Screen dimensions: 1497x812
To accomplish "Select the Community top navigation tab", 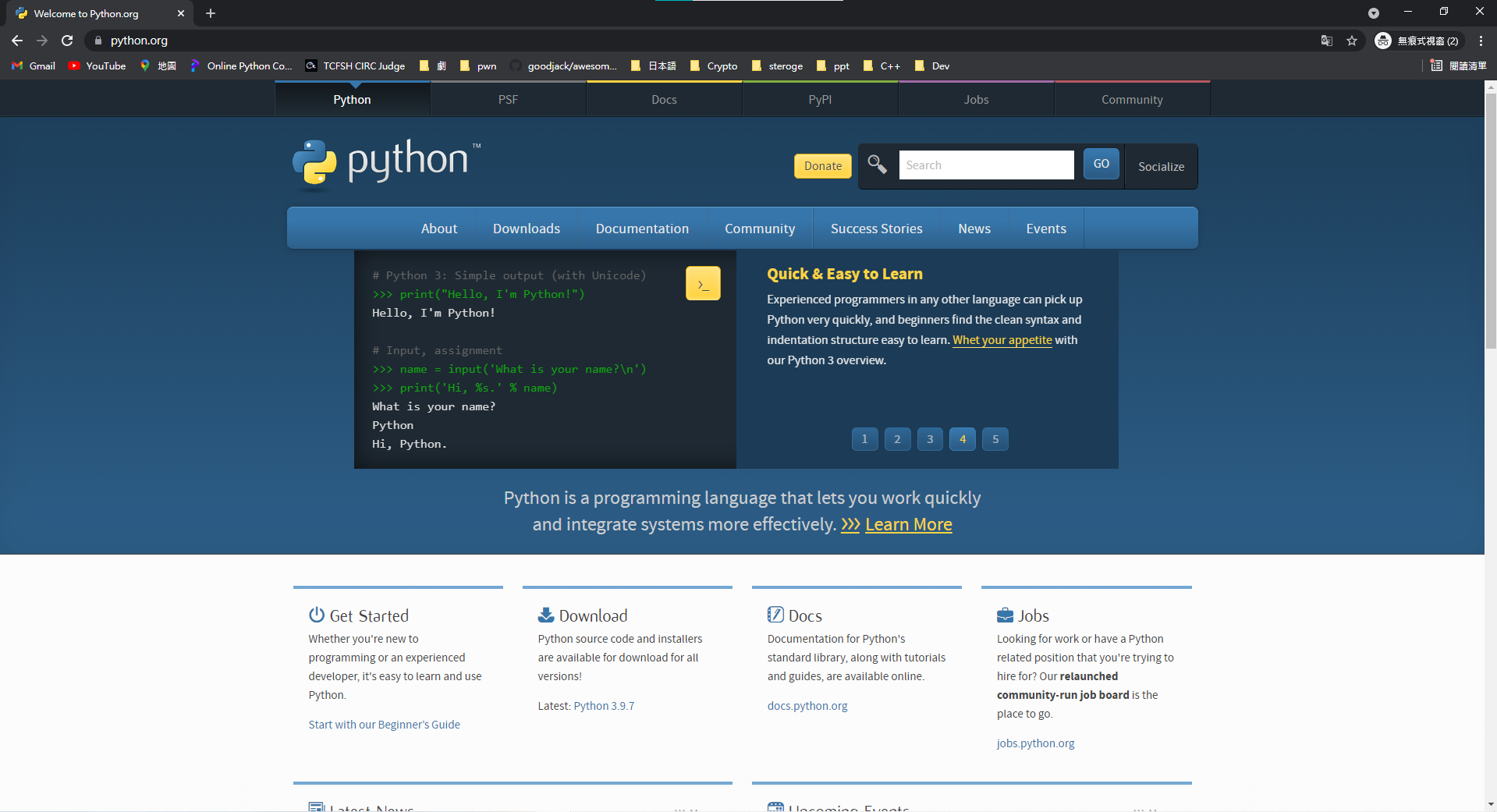I will [x=1133, y=99].
